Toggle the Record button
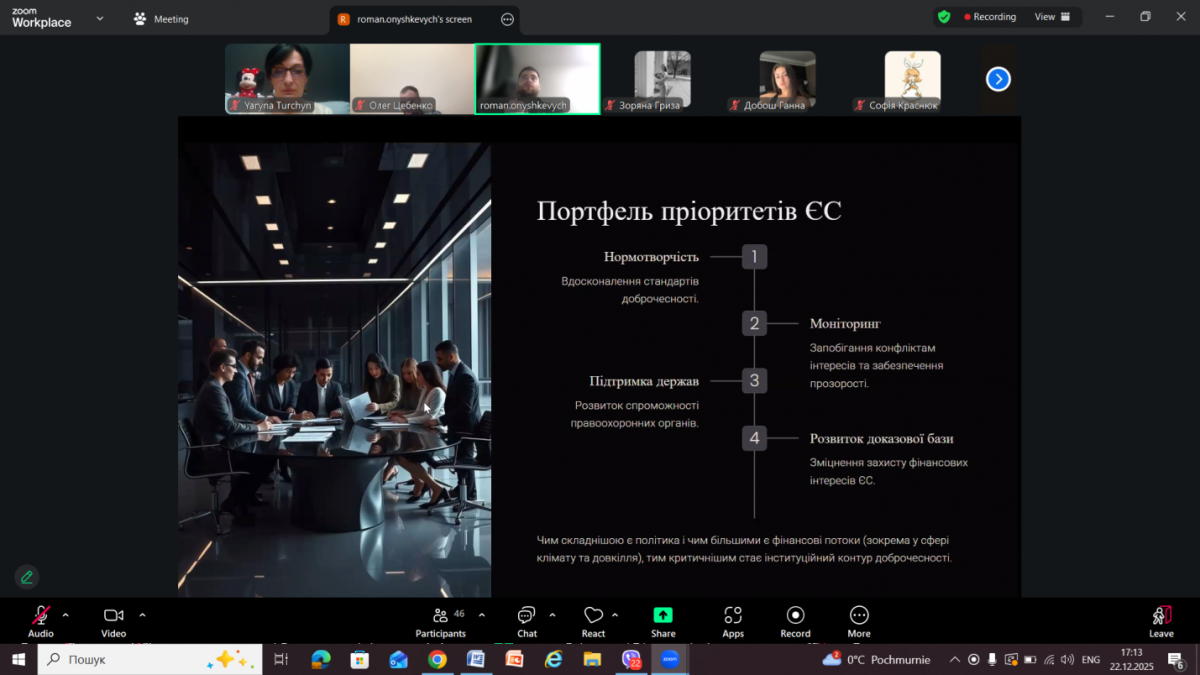1200x675 pixels. coord(795,616)
